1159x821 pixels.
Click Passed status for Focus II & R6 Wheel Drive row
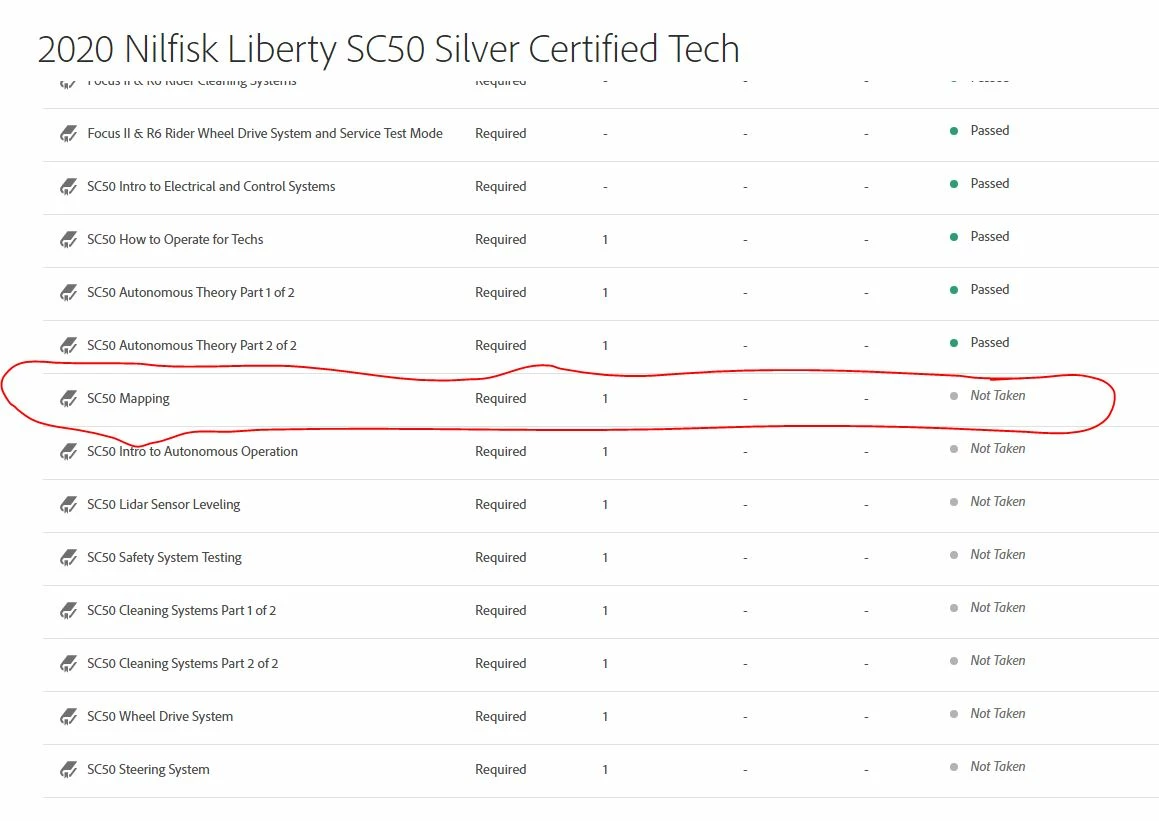pyautogui.click(x=989, y=130)
